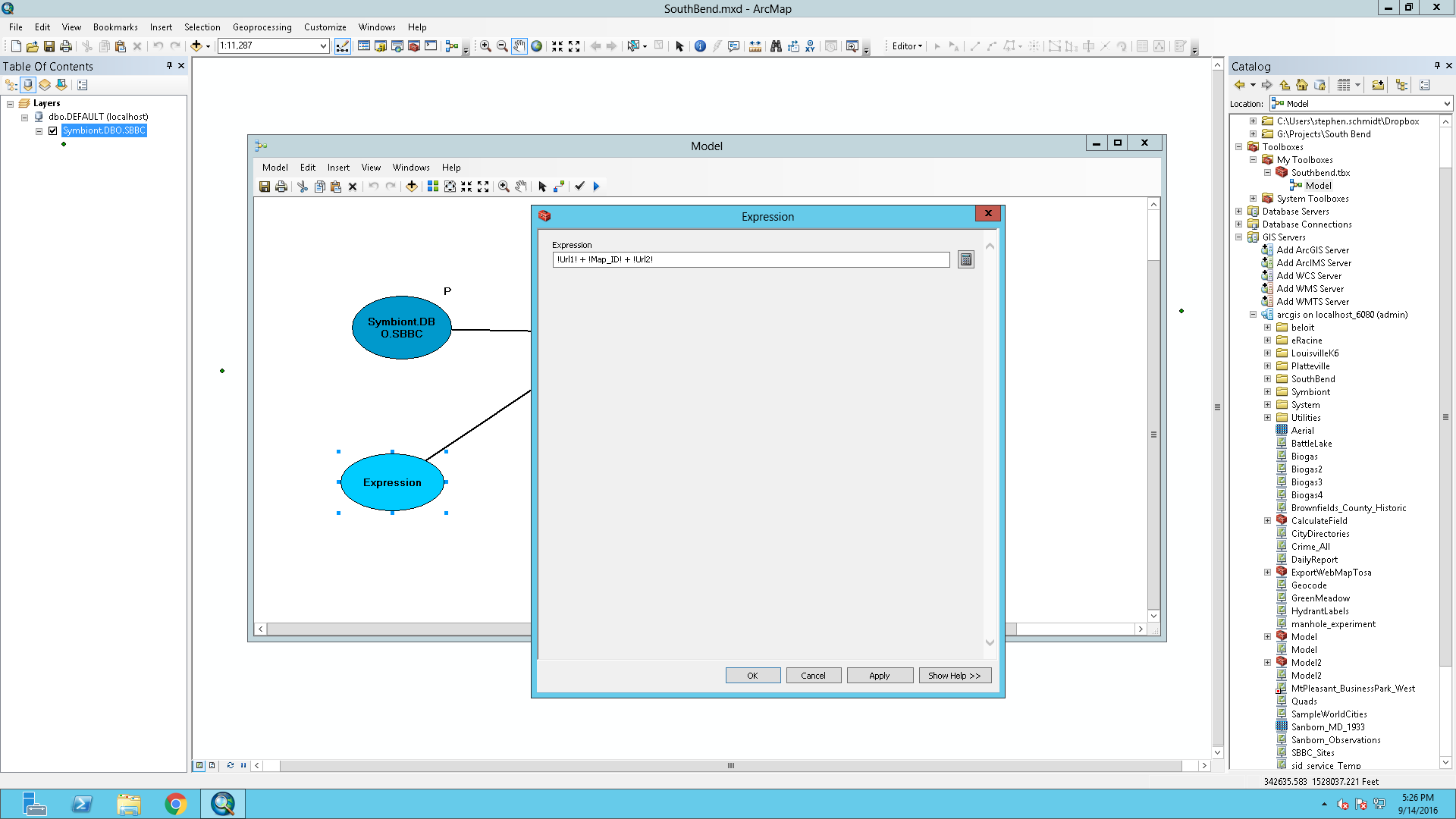Click the Auto Layout icon in Model toolbar
Image resolution: width=1456 pixels, height=819 pixels.
[433, 187]
